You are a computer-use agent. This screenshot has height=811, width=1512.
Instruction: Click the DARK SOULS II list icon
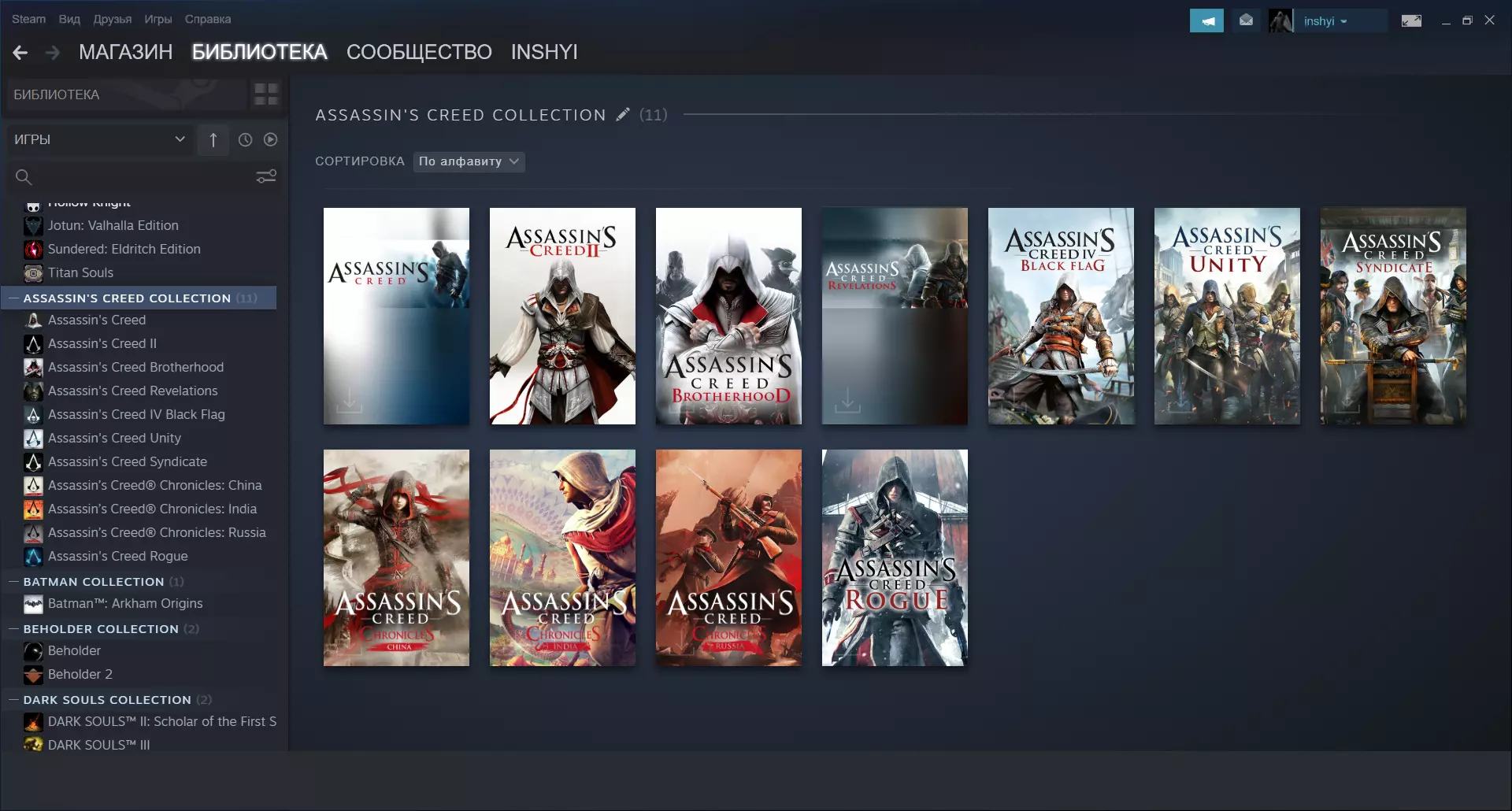coord(33,722)
